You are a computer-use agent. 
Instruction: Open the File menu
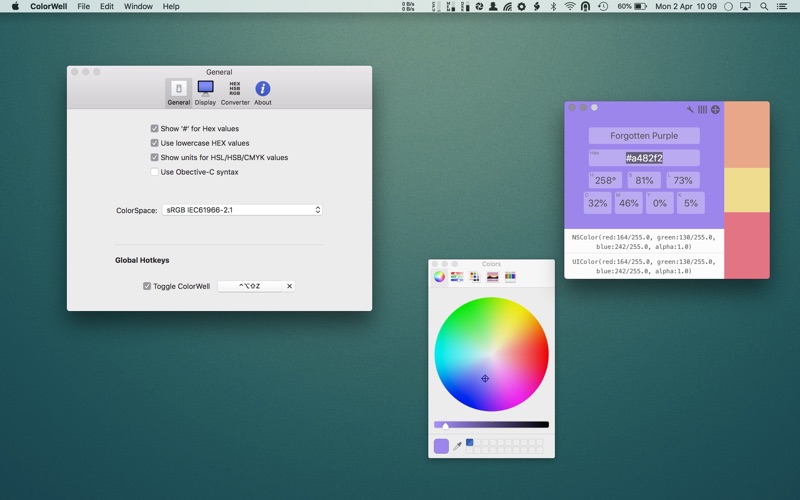click(x=84, y=6)
